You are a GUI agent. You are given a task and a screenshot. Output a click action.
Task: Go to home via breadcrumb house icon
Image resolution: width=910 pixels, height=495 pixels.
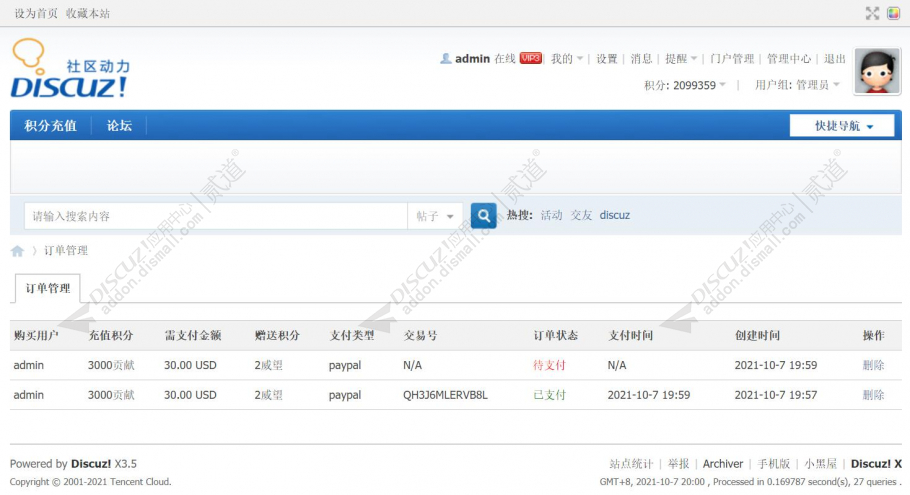click(17, 251)
